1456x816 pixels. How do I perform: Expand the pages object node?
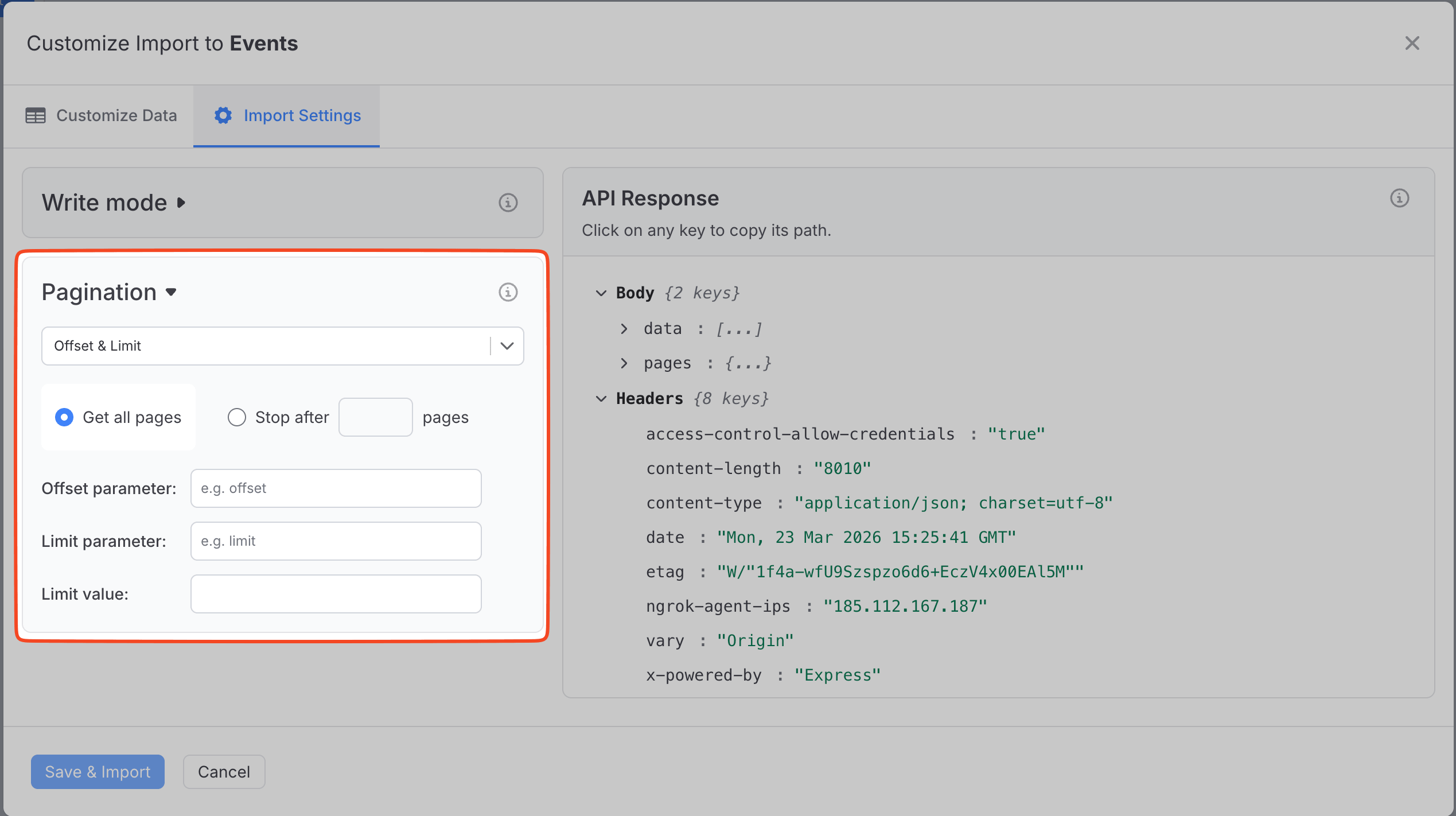(x=624, y=363)
